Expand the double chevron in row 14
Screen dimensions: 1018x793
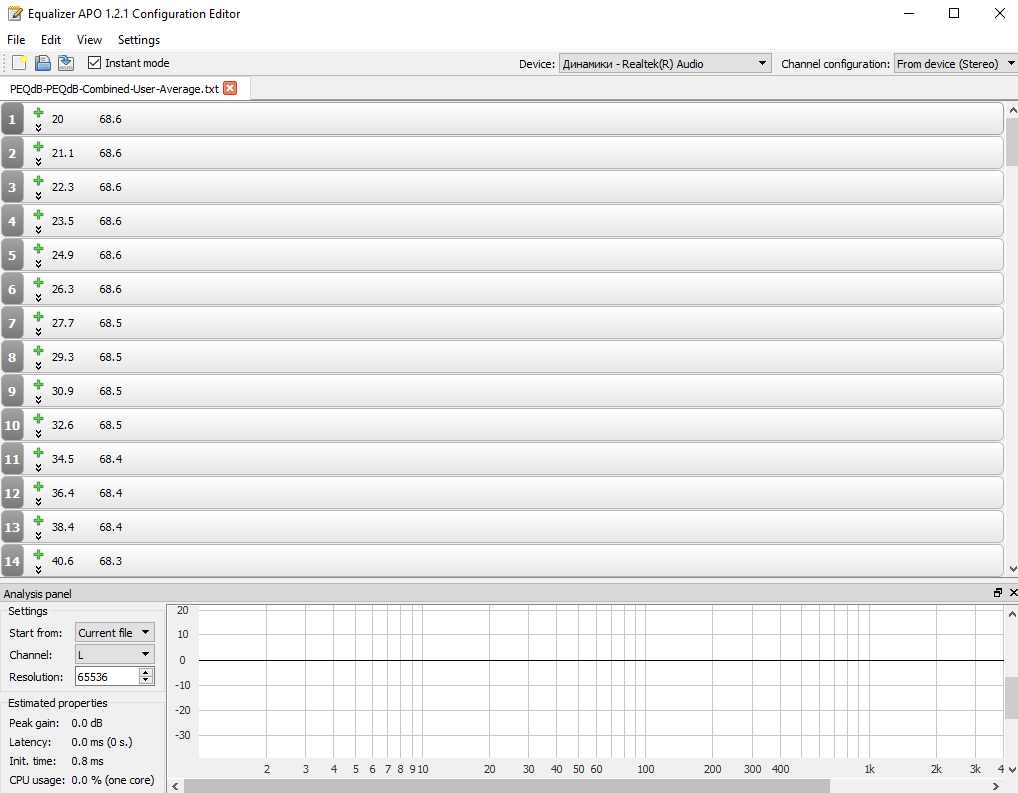click(x=38, y=569)
